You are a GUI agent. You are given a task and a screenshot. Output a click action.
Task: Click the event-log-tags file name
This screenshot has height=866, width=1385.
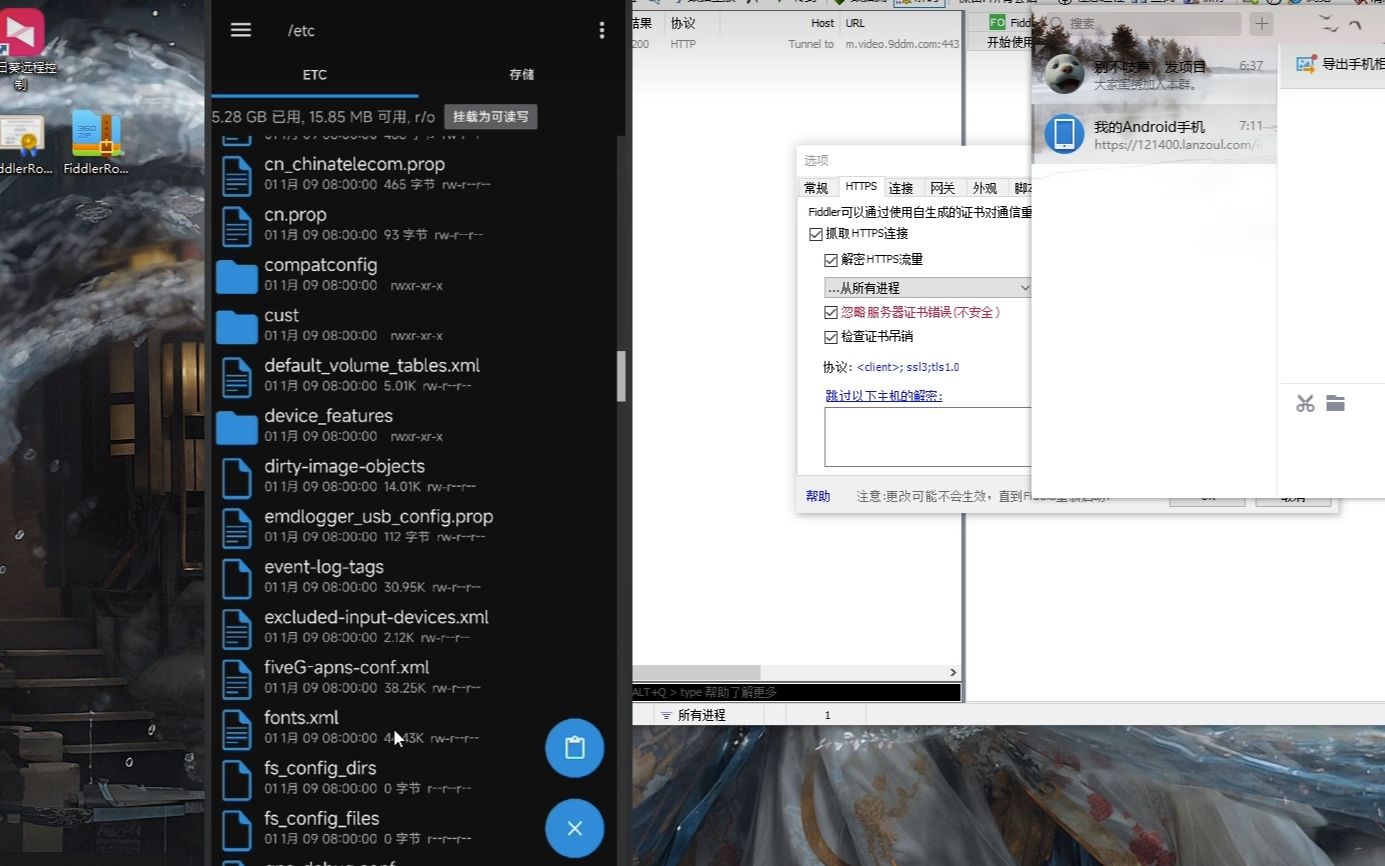(x=324, y=567)
